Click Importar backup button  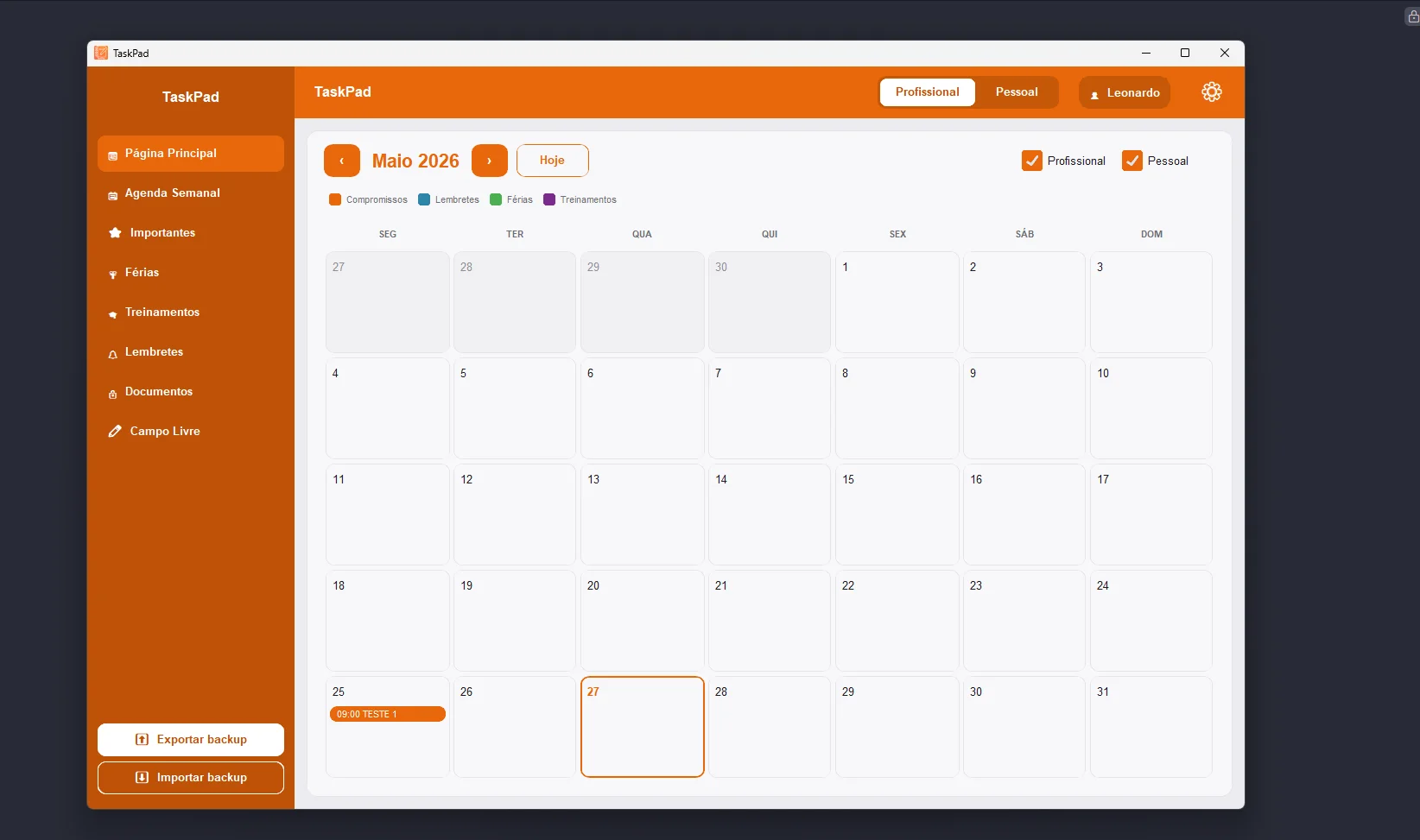pos(191,778)
